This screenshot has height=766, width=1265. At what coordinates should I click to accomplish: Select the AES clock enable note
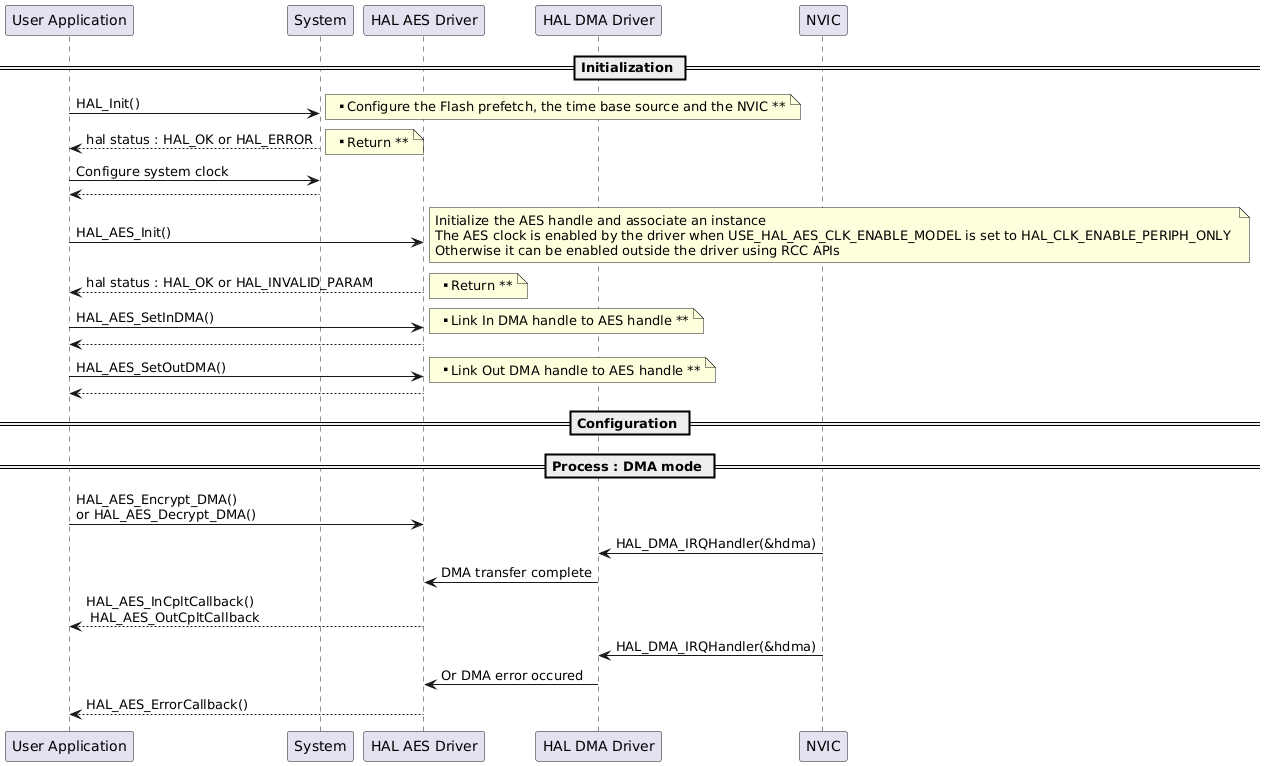coord(840,235)
